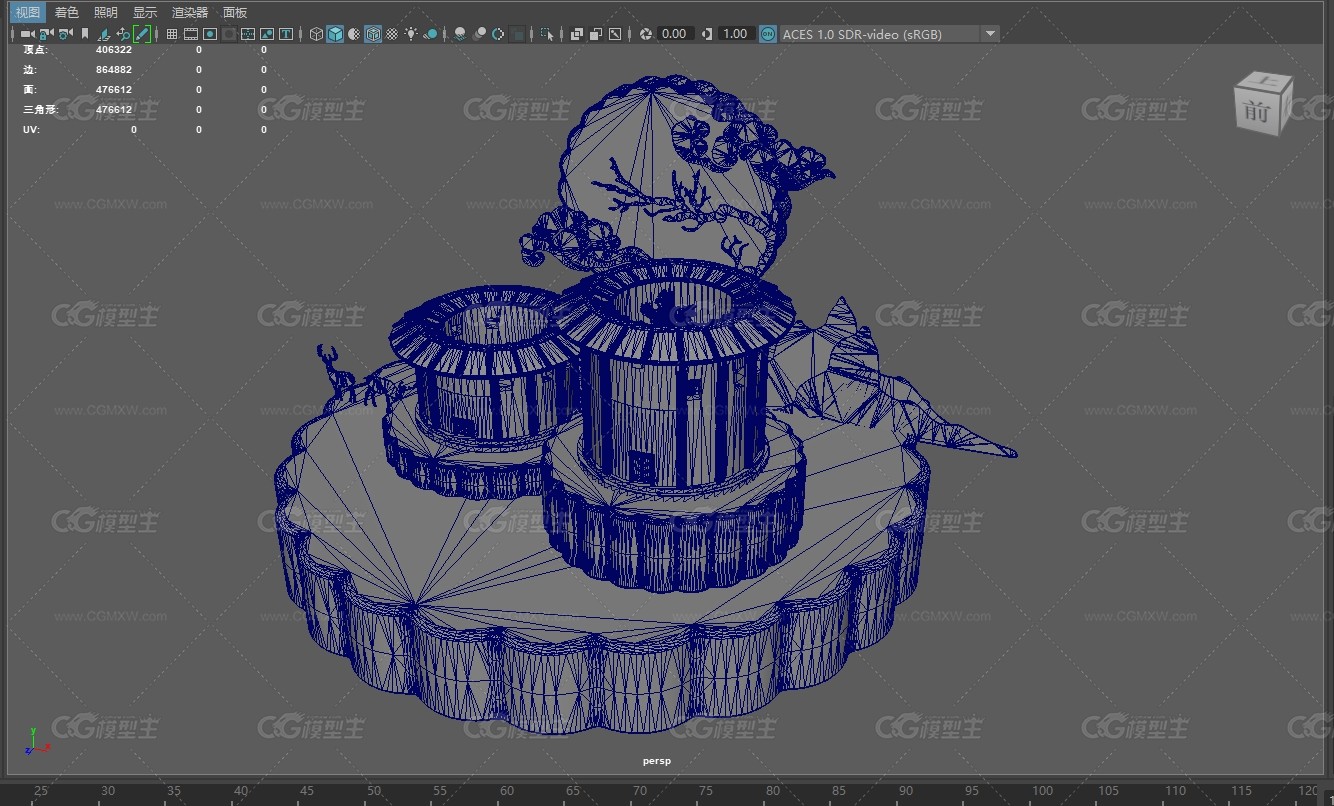The height and width of the screenshot is (806, 1334).
Task: Open camera attributes icon
Action: (x=65, y=34)
